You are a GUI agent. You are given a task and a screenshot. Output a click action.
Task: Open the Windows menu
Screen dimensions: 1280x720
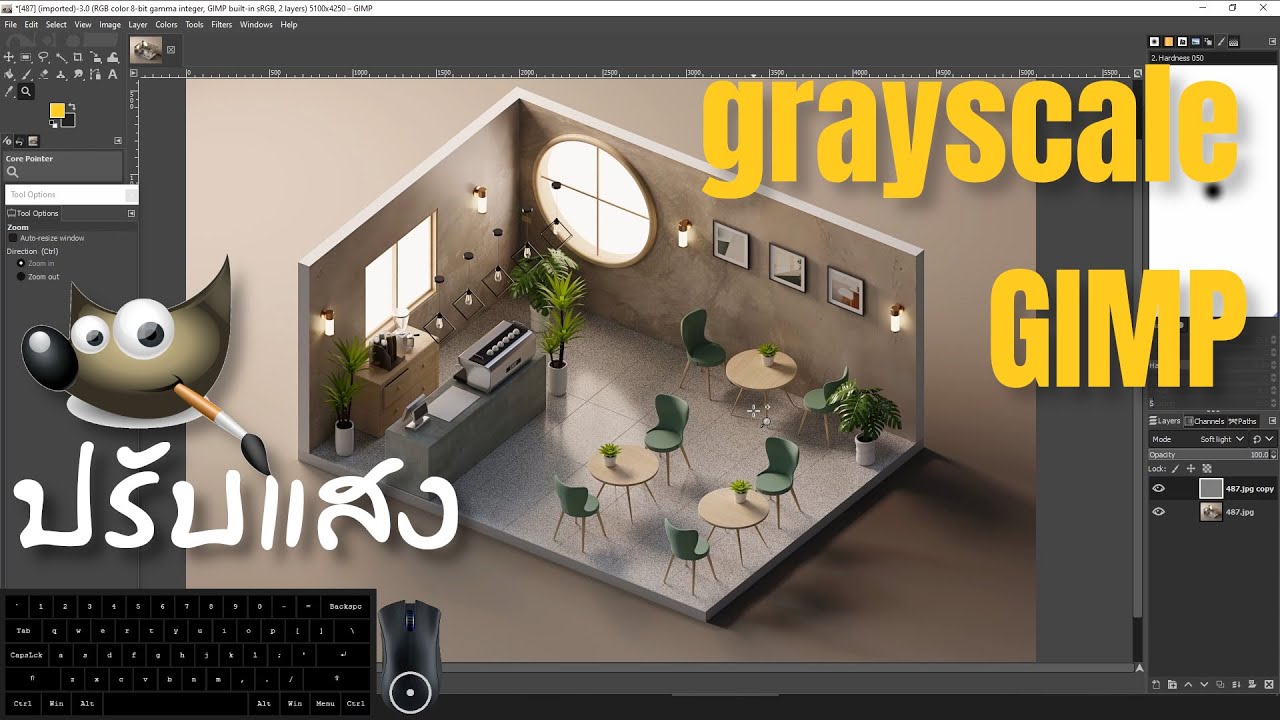coord(256,24)
